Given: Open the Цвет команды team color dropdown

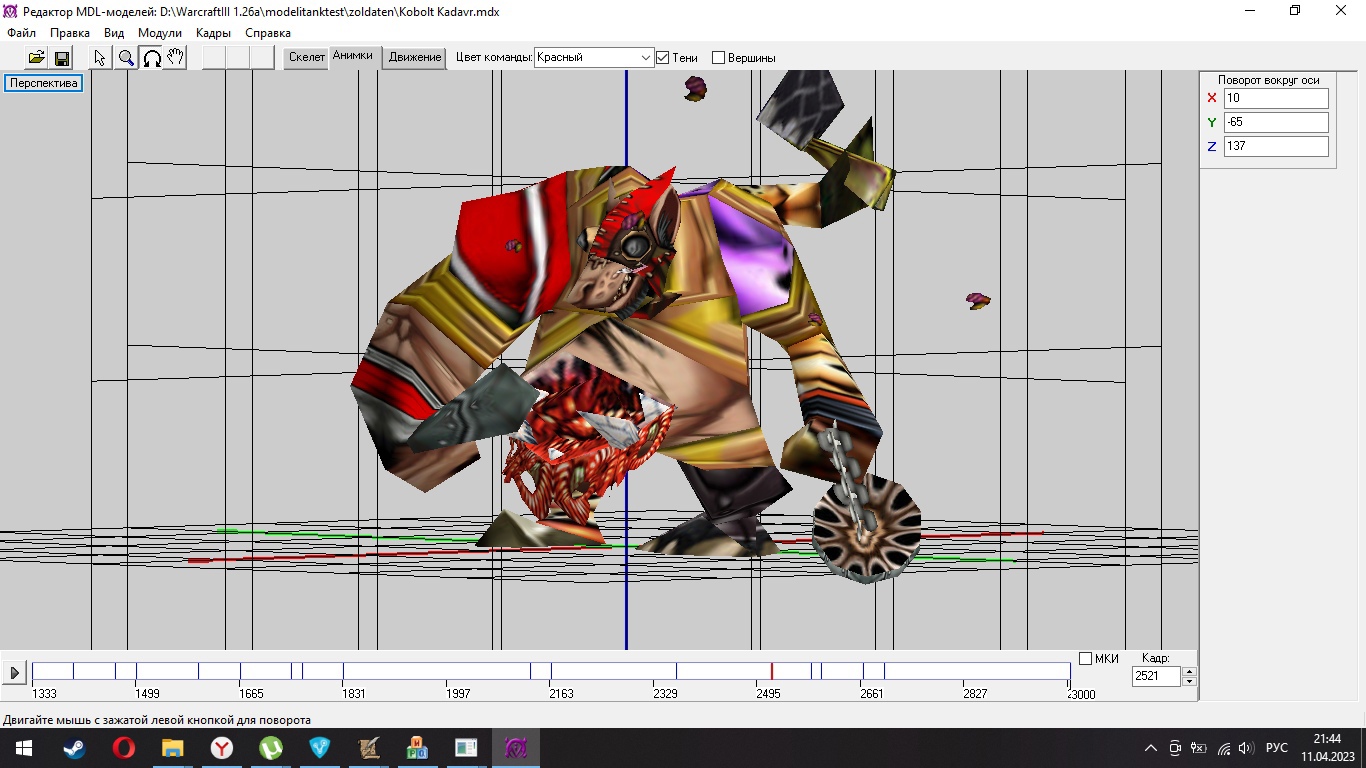Looking at the screenshot, I should pos(594,58).
